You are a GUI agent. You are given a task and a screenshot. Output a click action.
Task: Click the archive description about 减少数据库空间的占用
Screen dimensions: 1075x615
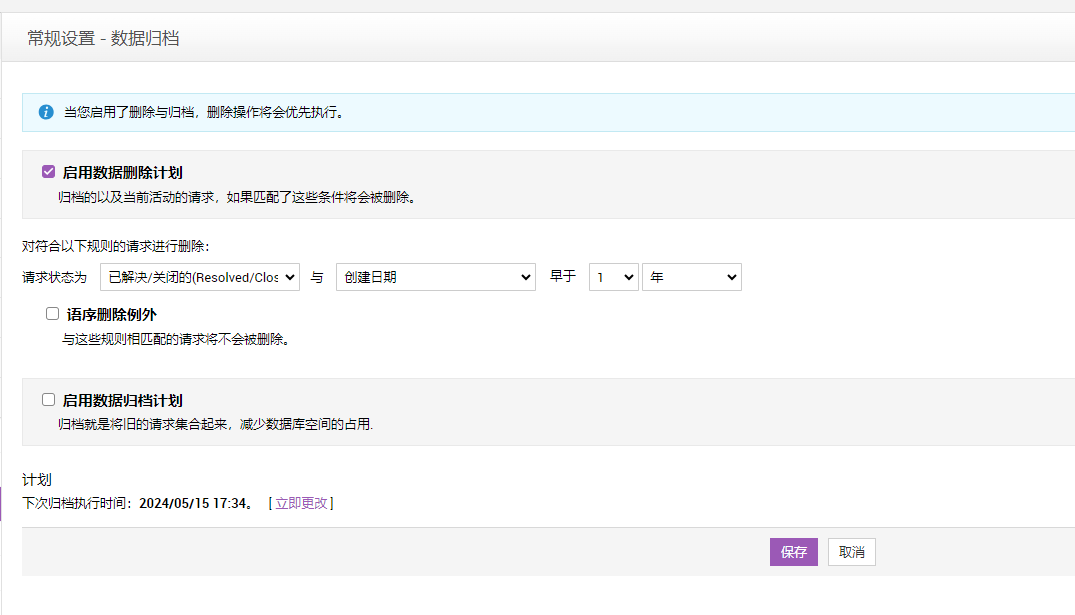coord(216,424)
